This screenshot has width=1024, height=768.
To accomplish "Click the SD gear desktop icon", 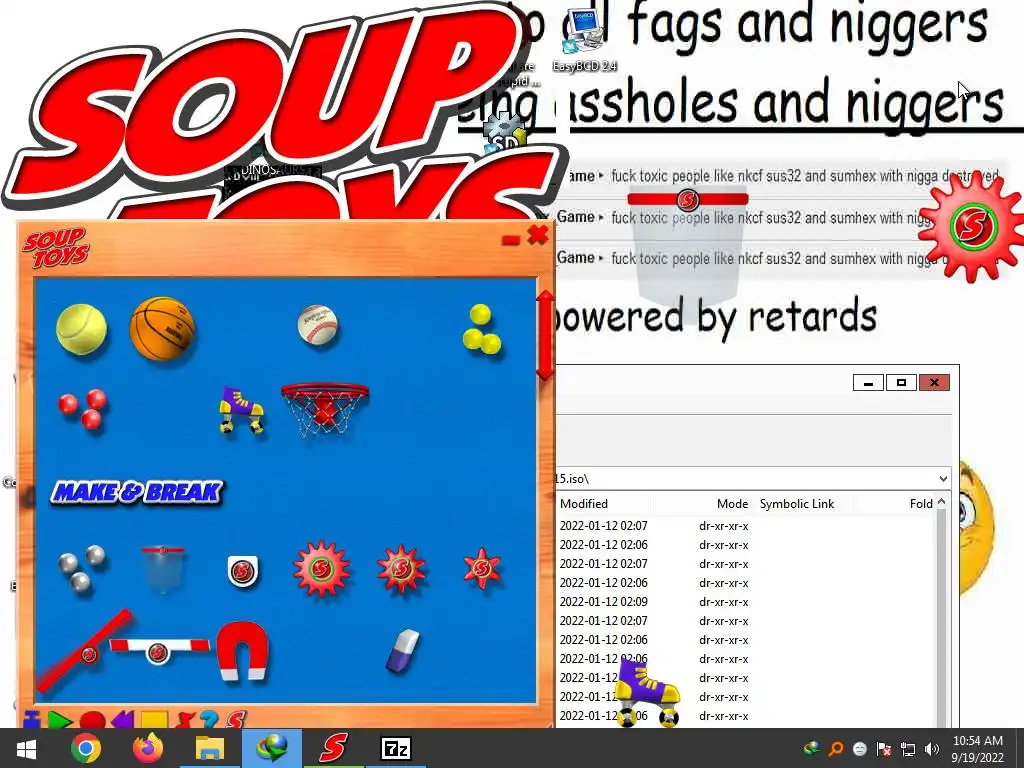I will (504, 134).
